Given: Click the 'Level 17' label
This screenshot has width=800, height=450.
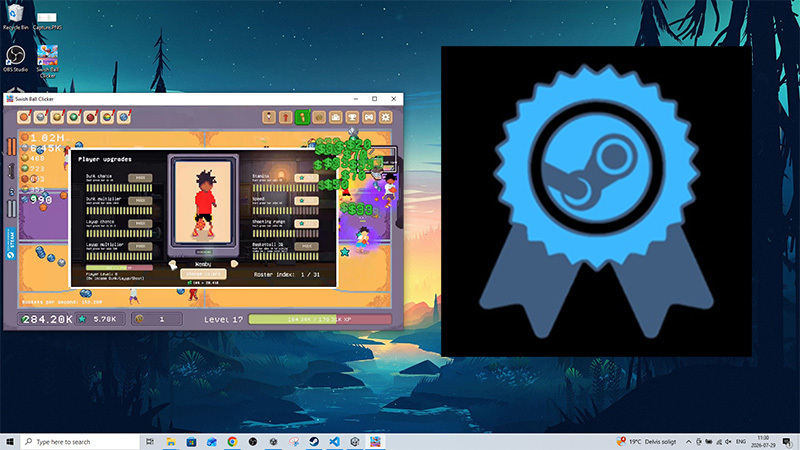Looking at the screenshot, I should [x=223, y=319].
